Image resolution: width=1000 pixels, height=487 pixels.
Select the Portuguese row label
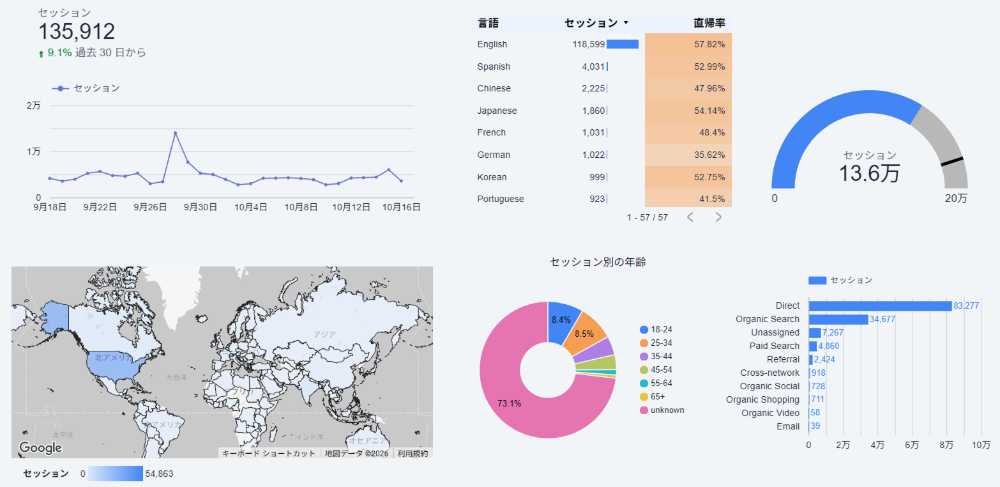tap(501, 199)
